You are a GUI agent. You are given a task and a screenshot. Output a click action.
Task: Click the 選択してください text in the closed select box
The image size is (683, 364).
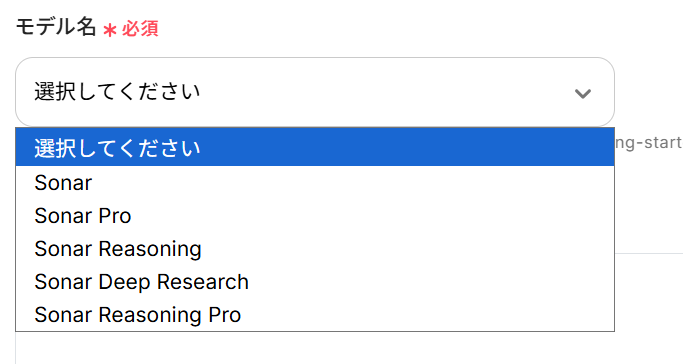coord(117,92)
